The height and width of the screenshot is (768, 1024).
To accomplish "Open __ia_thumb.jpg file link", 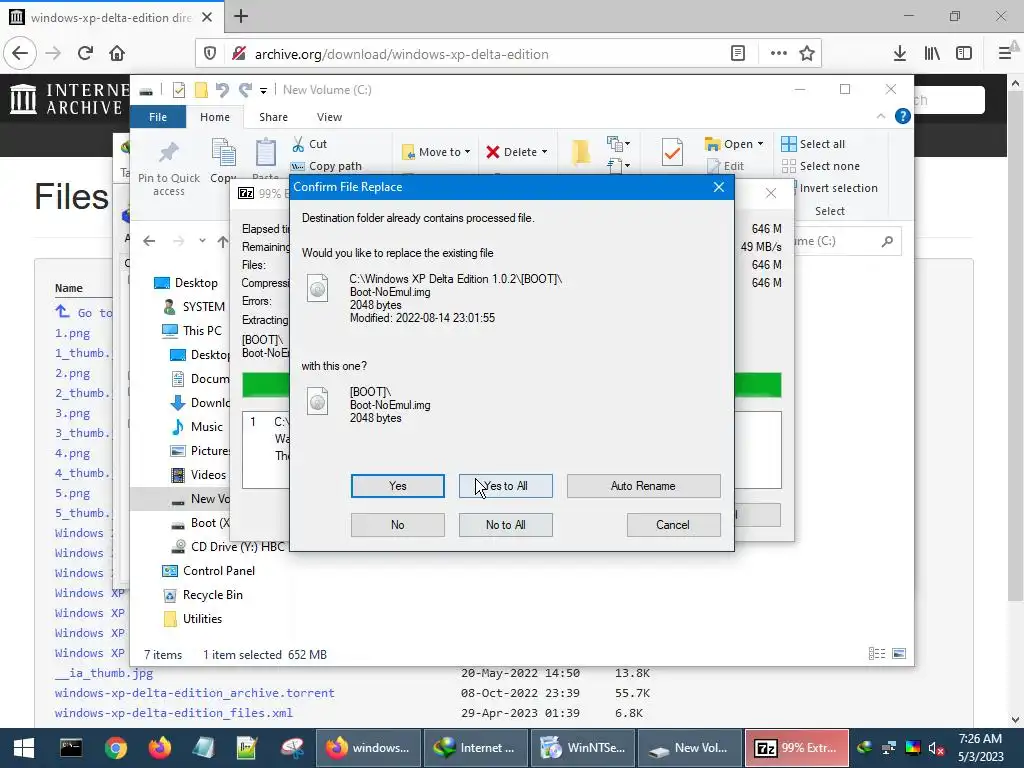I will click(x=104, y=673).
